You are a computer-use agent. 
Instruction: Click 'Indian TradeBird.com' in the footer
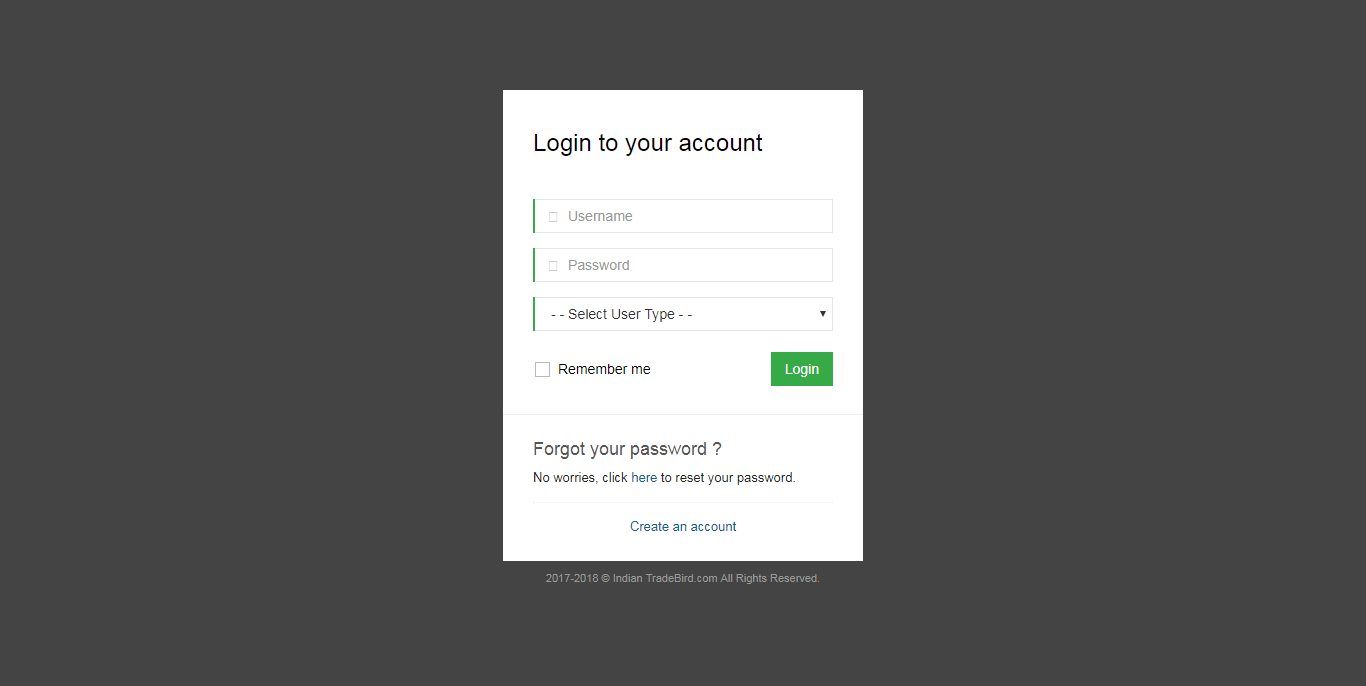pyautogui.click(x=665, y=578)
